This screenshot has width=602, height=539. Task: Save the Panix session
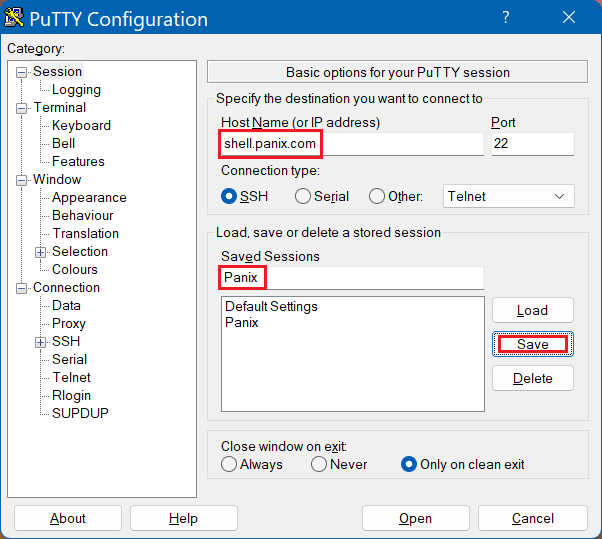[x=532, y=344]
